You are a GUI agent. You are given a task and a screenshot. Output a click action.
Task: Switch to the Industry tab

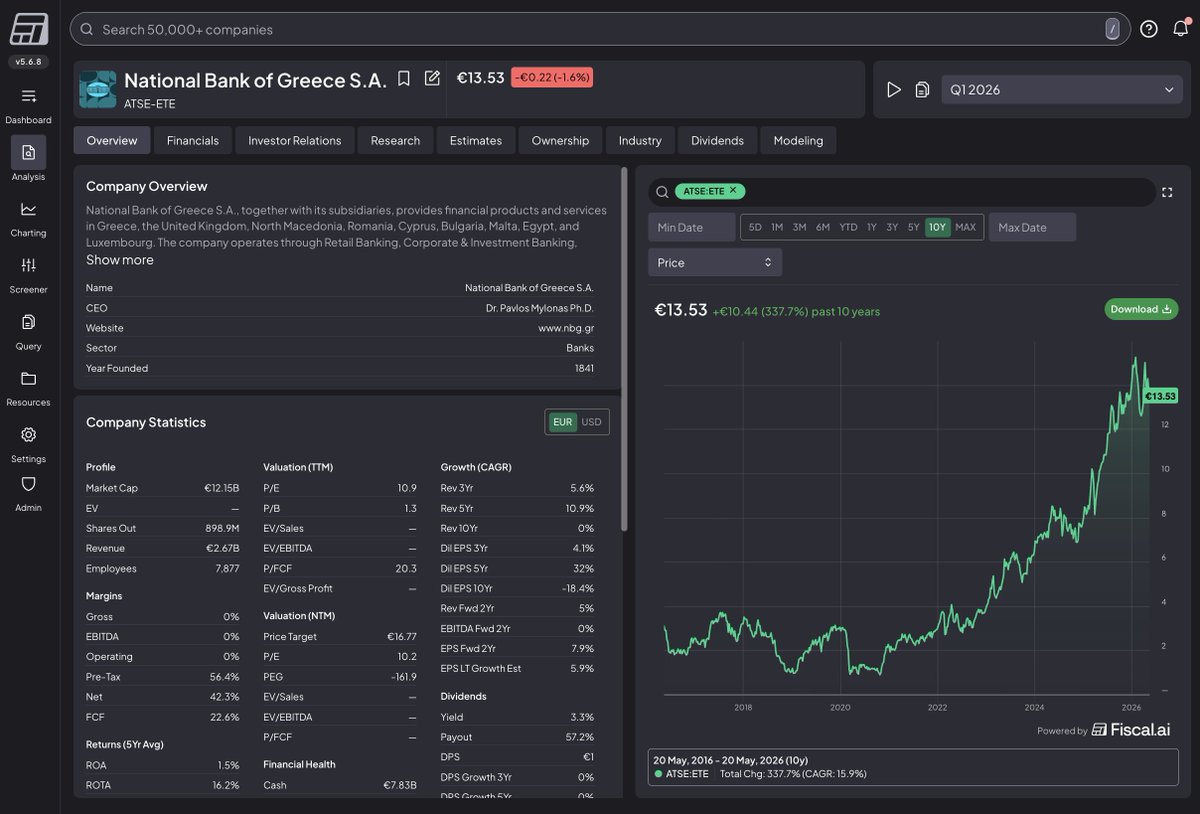tap(640, 141)
